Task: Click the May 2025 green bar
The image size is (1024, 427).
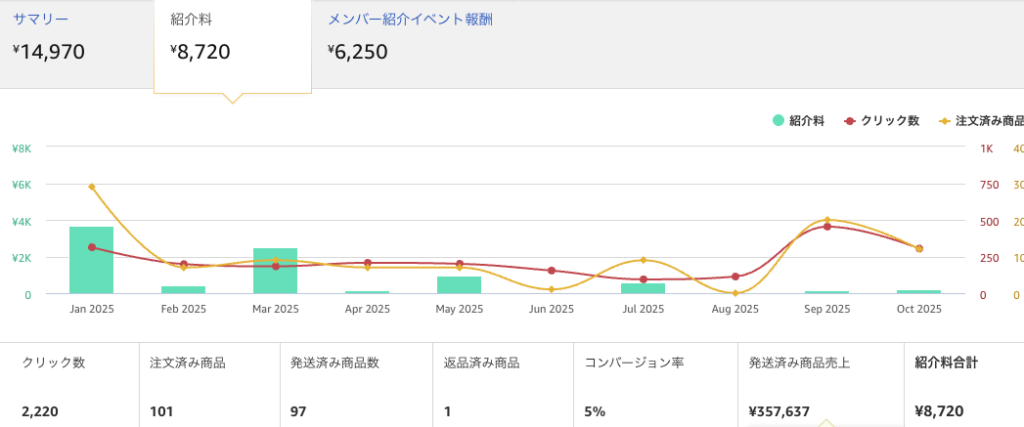Action: point(459,285)
